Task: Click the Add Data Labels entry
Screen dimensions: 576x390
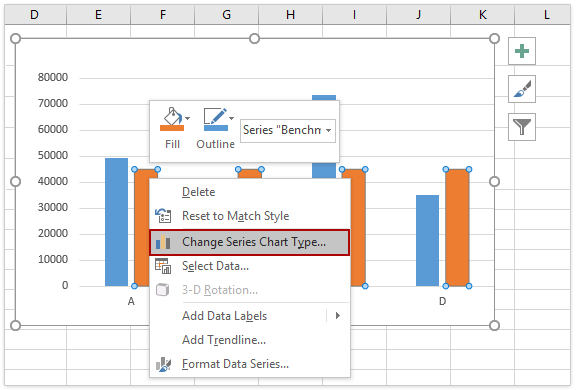Action: coord(224,316)
